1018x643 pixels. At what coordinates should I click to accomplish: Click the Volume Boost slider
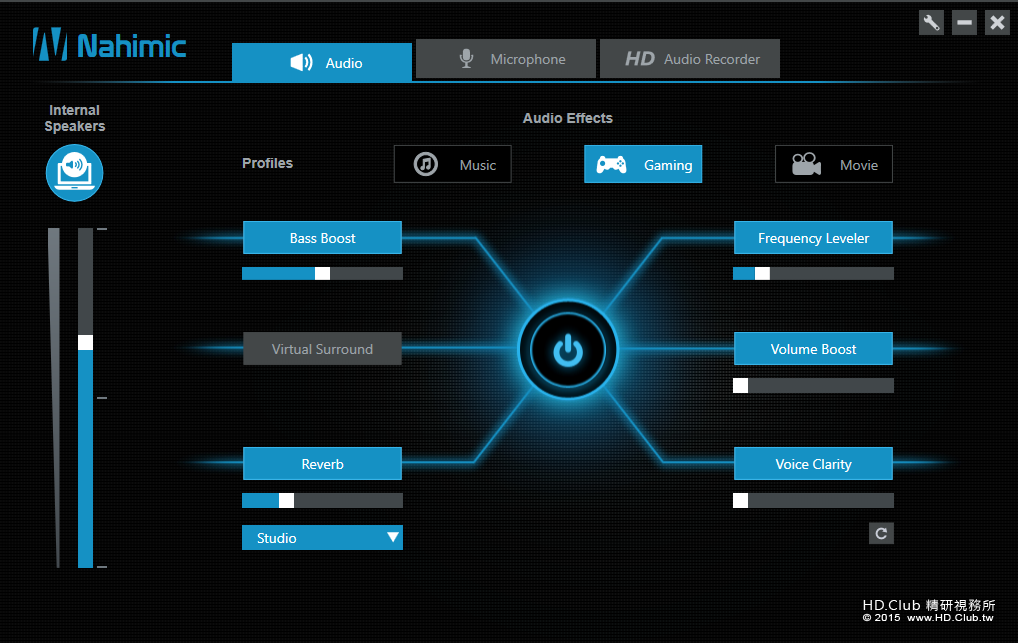(x=813, y=386)
